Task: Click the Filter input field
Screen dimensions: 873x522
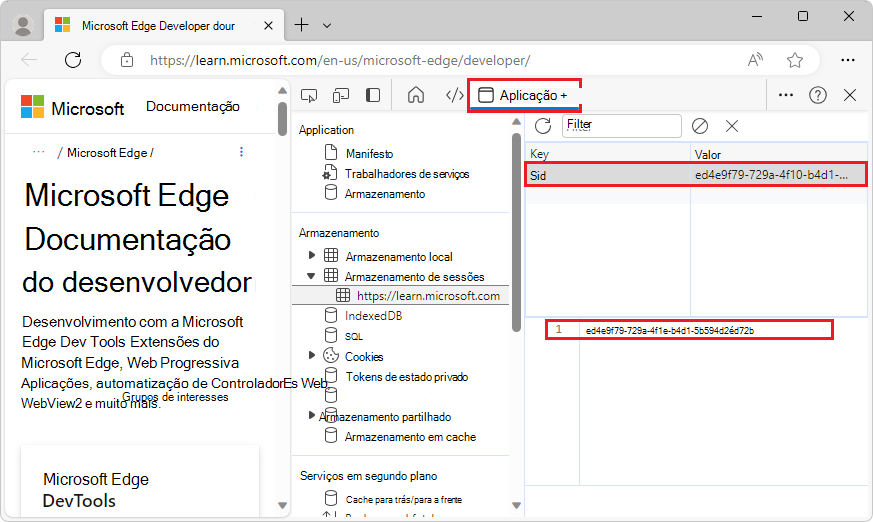Action: (x=621, y=126)
